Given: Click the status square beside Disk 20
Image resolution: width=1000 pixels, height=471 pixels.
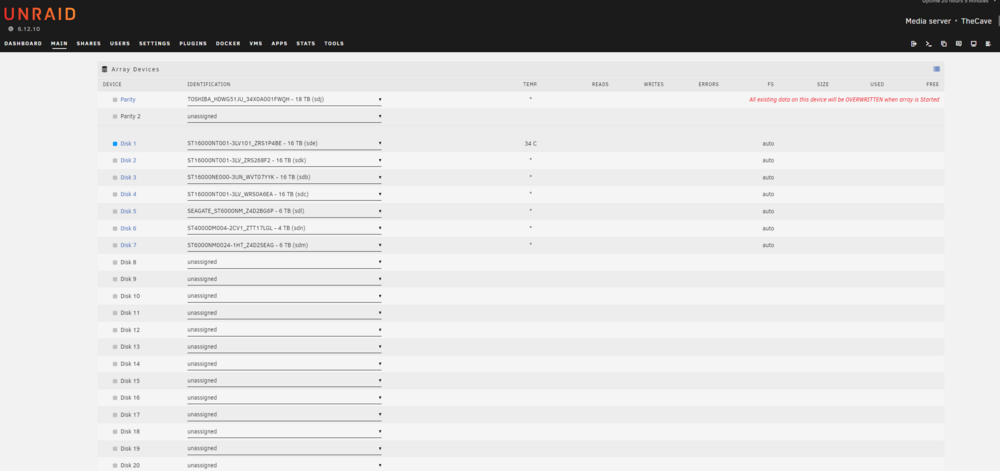Looking at the screenshot, I should [x=115, y=465].
